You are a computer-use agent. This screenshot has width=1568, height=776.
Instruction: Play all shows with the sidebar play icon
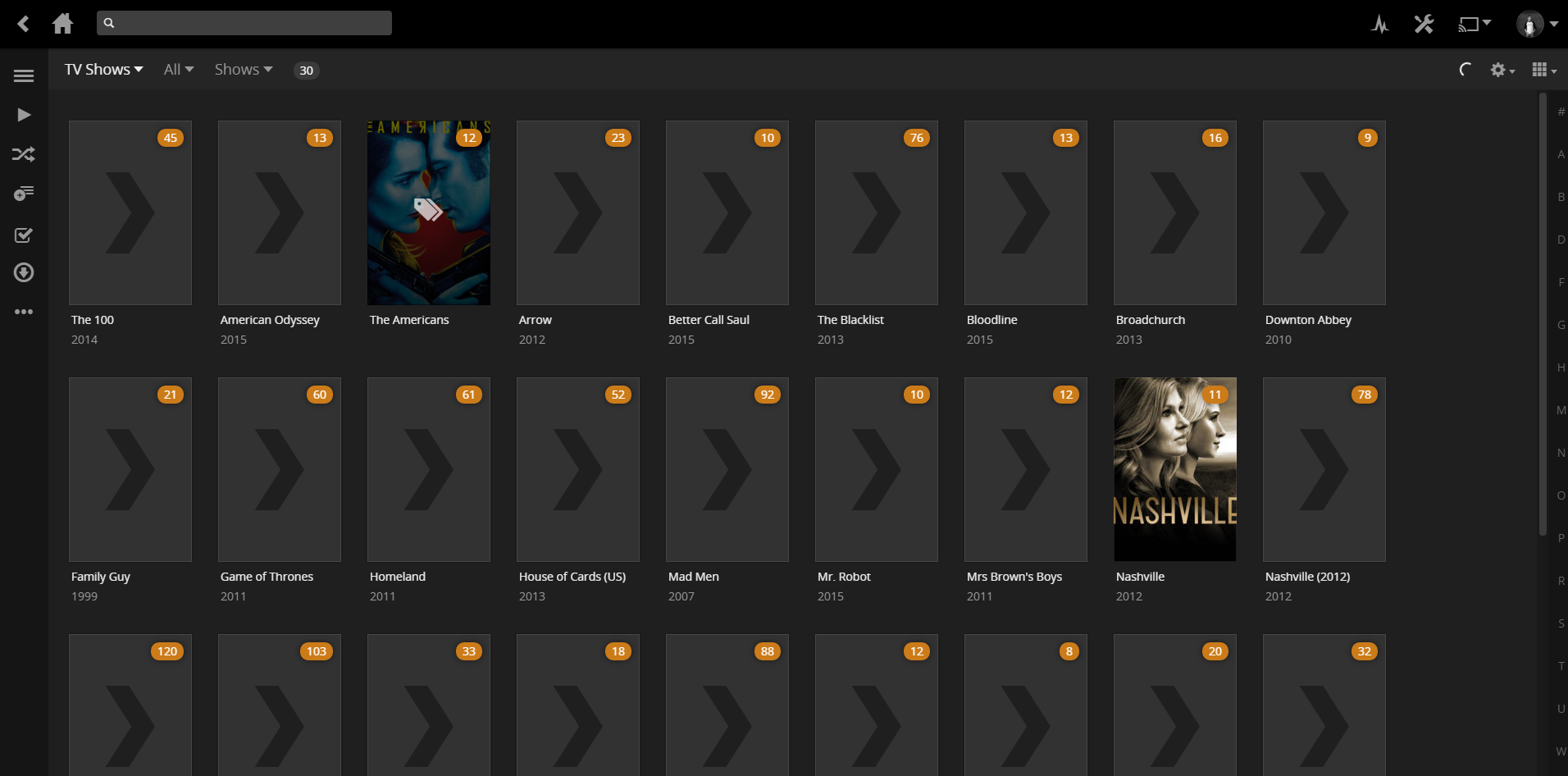pyautogui.click(x=24, y=115)
